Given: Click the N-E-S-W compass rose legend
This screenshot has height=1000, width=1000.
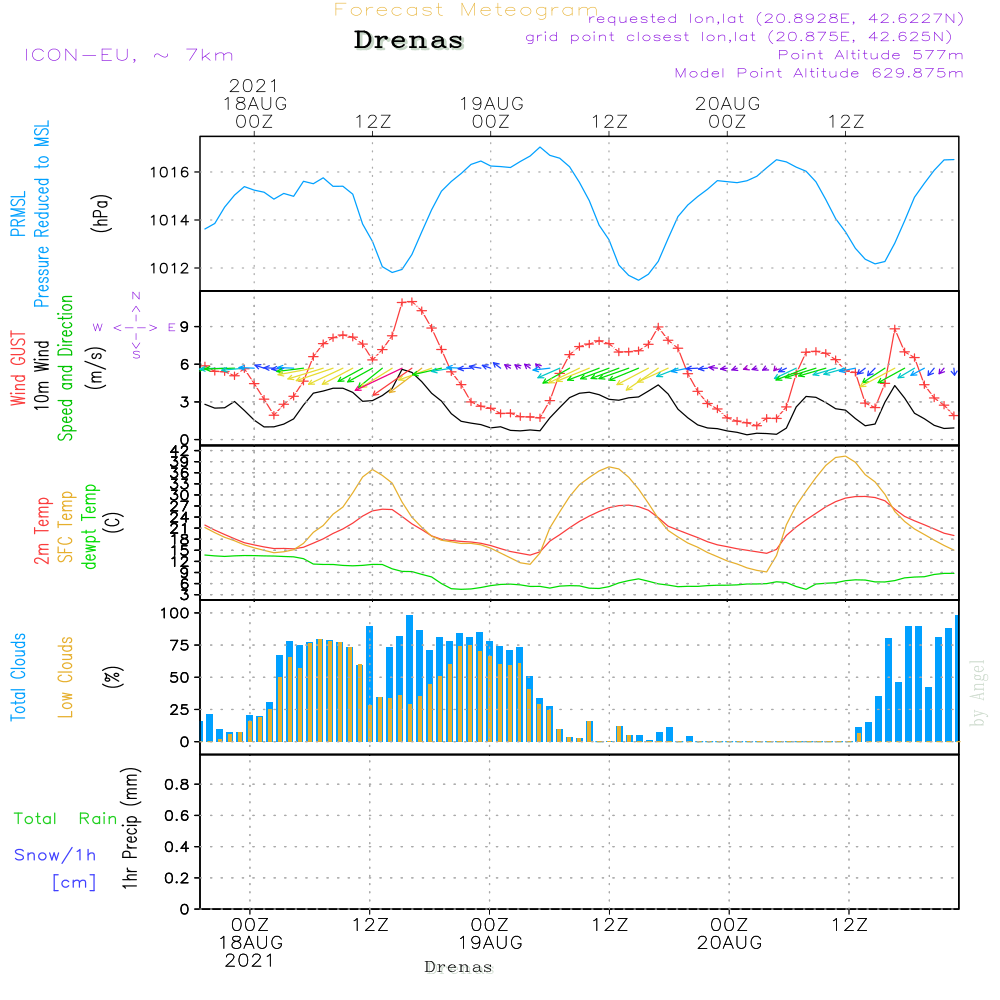Looking at the screenshot, I should click(135, 327).
